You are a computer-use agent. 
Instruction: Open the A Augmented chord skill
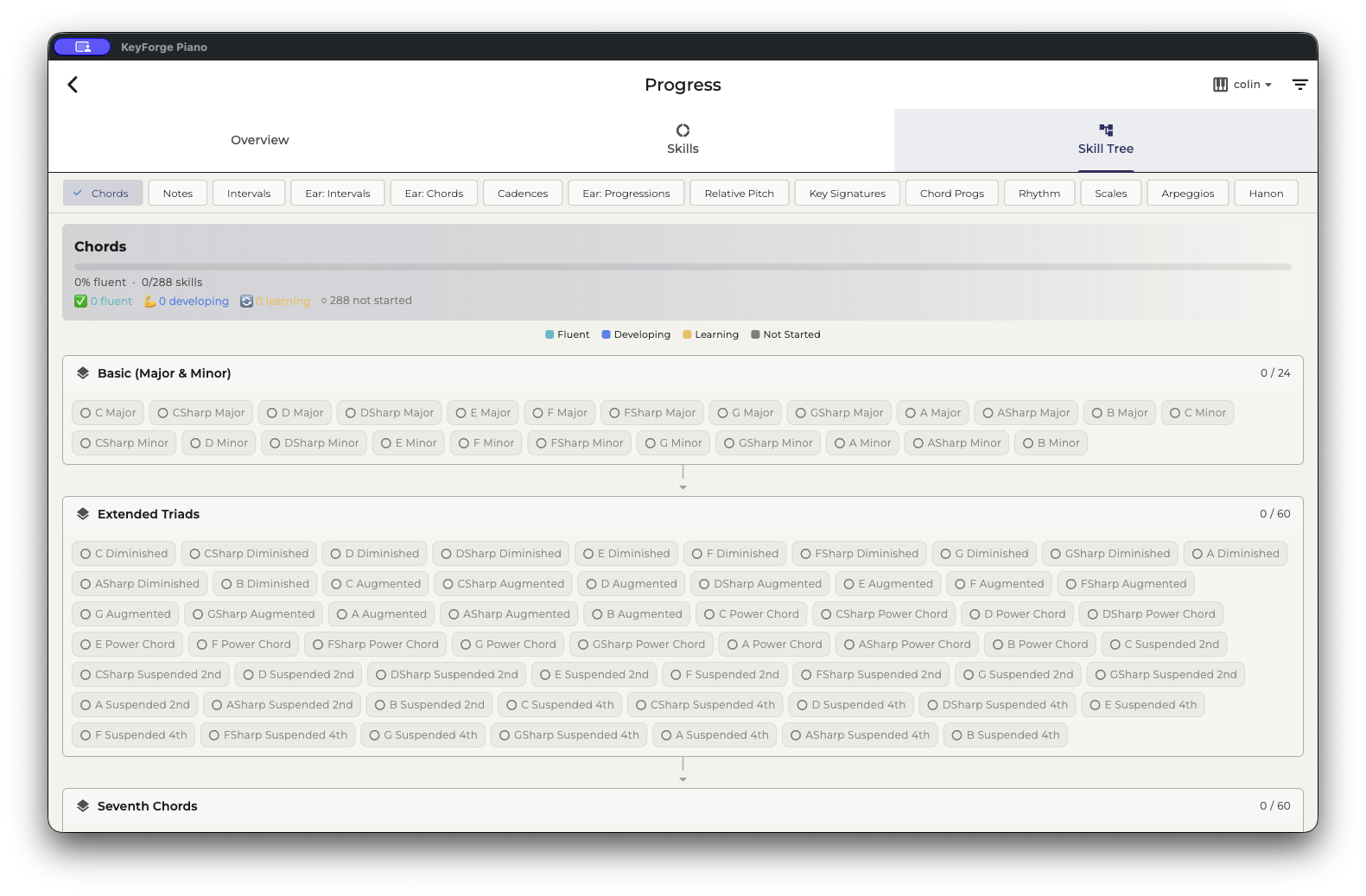(x=382, y=614)
